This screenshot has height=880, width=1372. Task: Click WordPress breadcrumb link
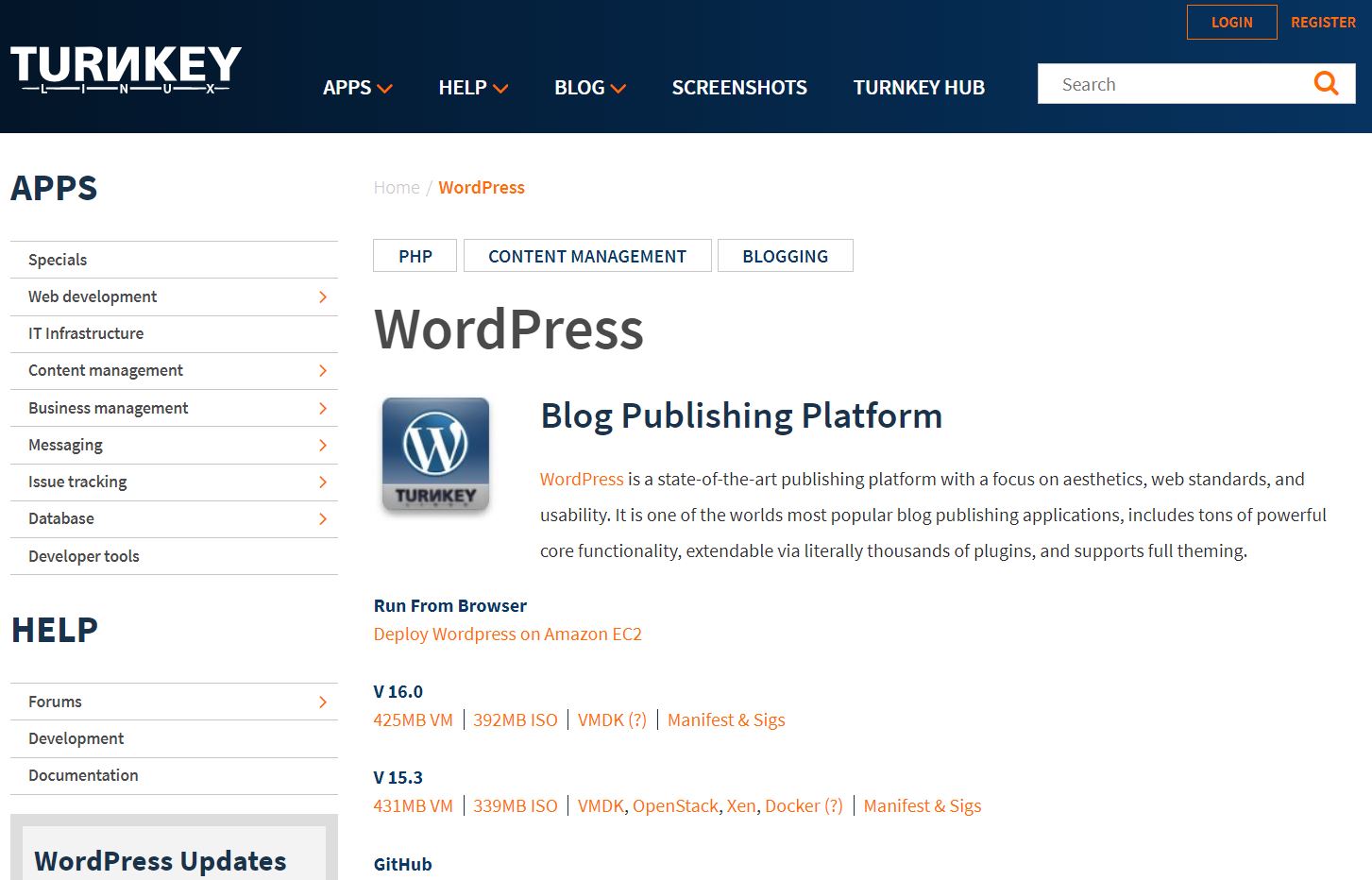(482, 187)
